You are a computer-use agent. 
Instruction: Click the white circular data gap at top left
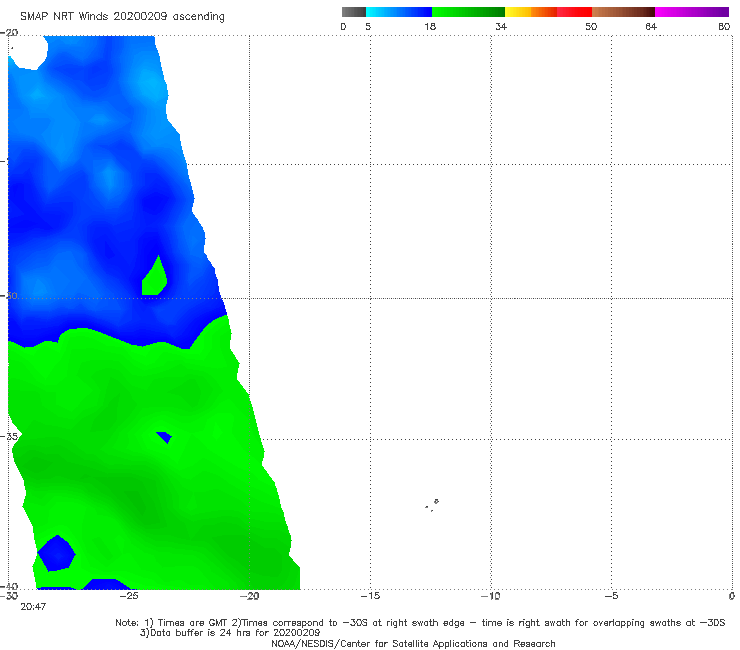28,52
